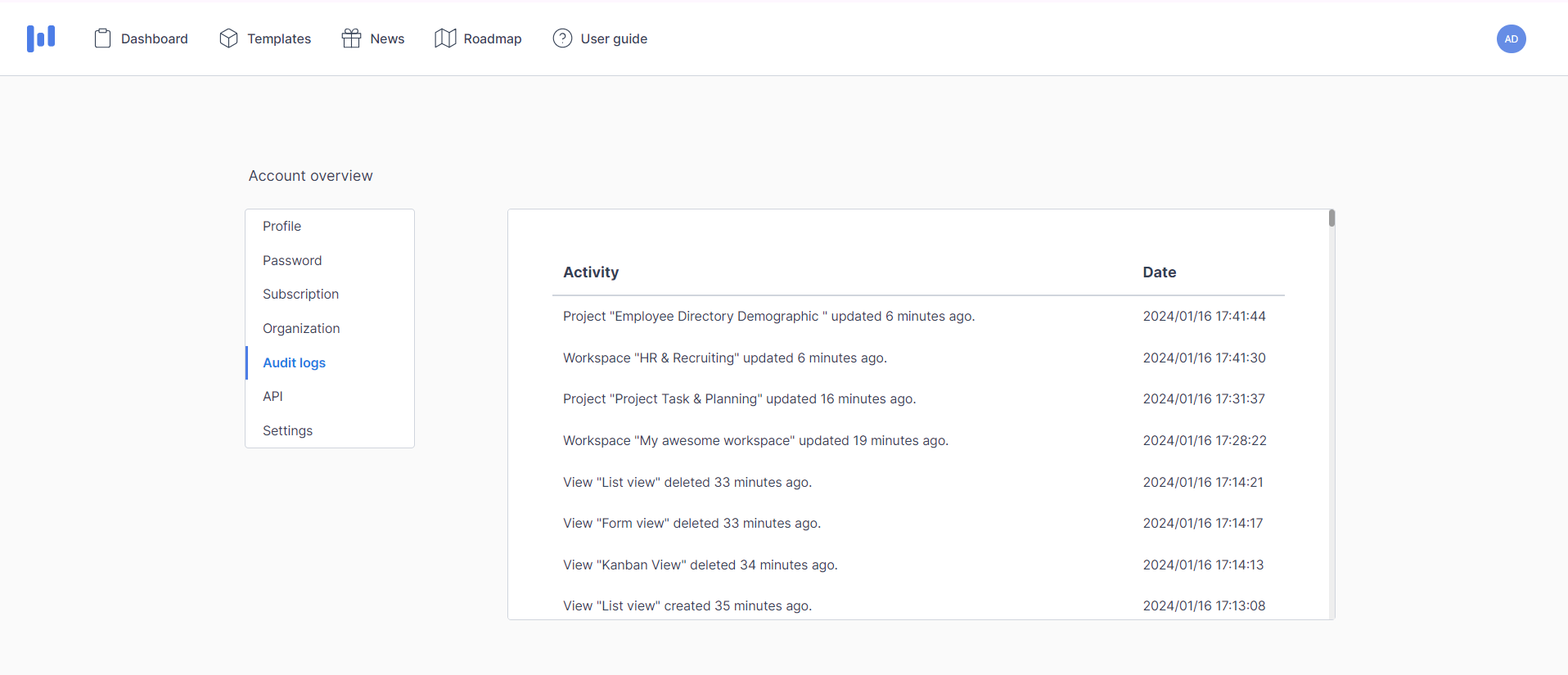The image size is (1568, 675).
Task: Go to Password settings
Action: click(x=292, y=260)
